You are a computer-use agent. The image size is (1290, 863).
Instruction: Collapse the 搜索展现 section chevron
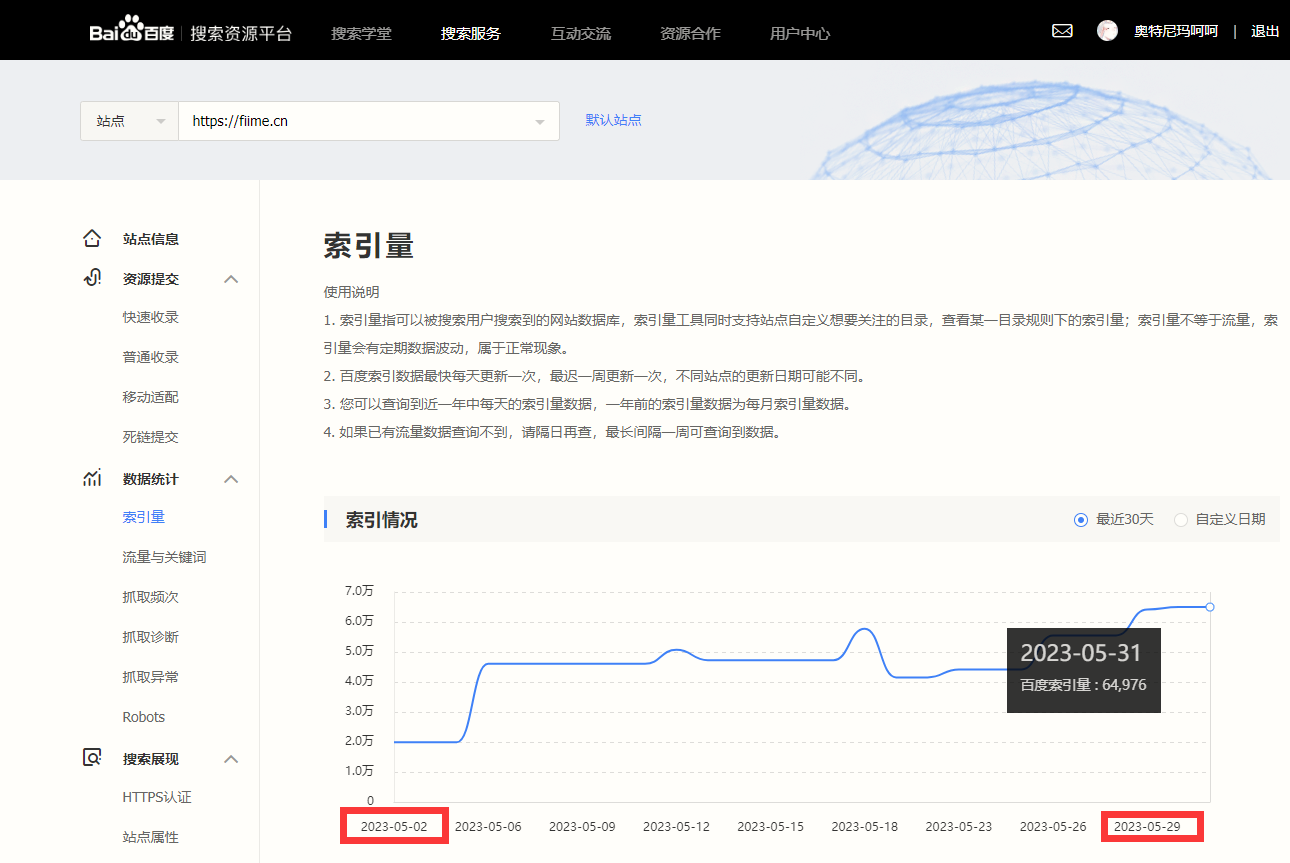[x=231, y=759]
